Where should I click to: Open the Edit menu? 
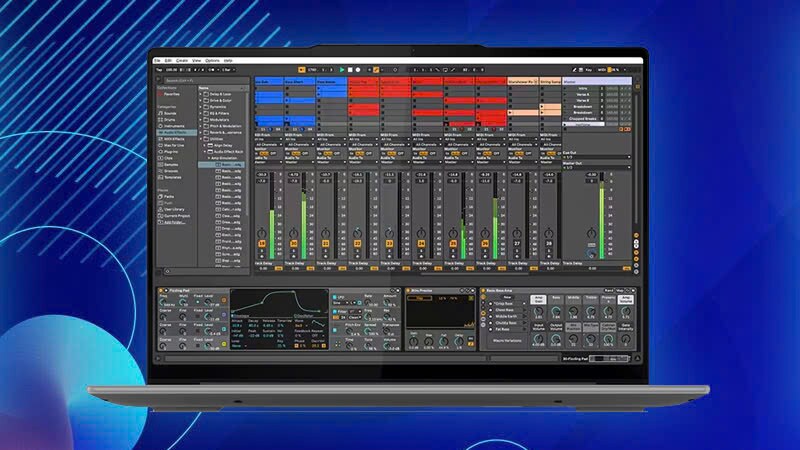pos(168,61)
